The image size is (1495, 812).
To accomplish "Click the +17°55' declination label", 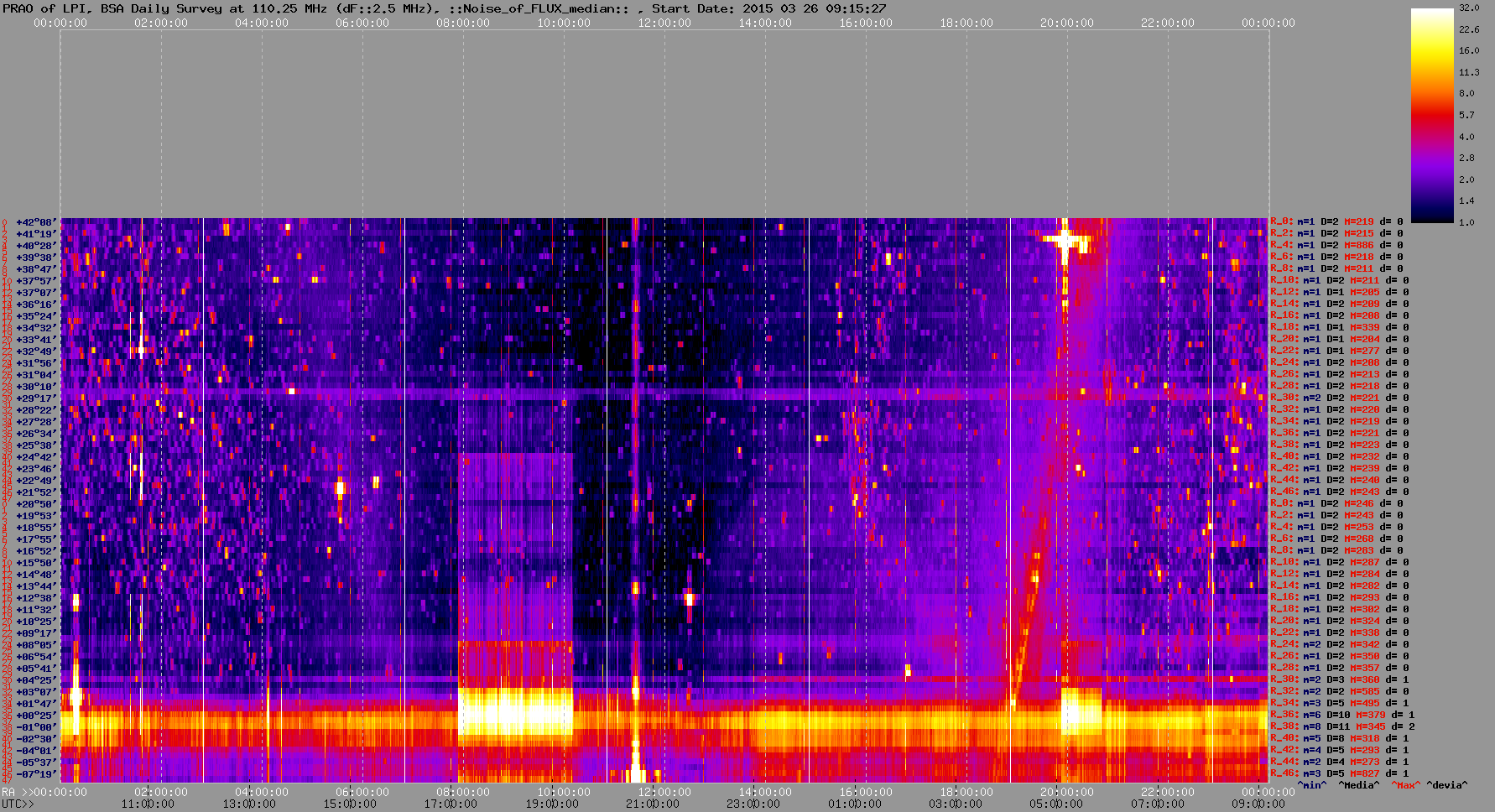I will coord(36,539).
